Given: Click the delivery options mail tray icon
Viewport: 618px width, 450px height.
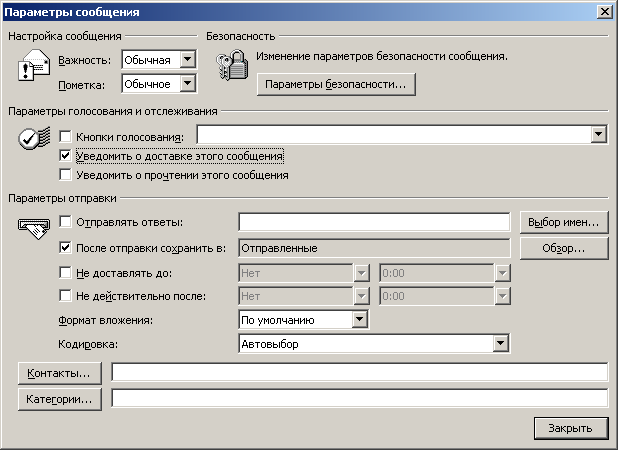Looking at the screenshot, I should click(x=34, y=229).
